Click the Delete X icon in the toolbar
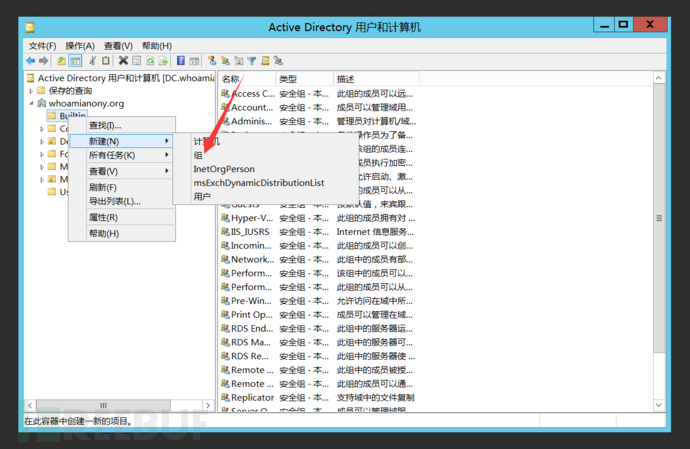Viewport: 690px width, 449px height. [123, 61]
